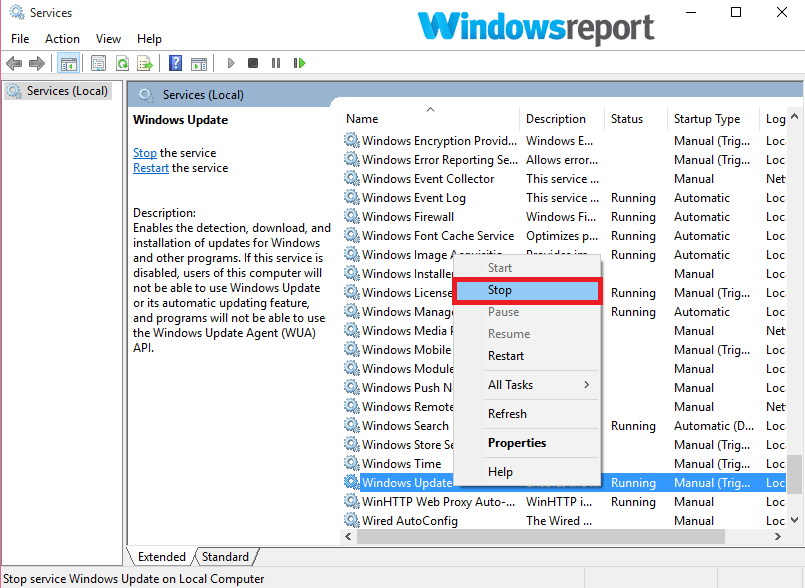Select WinHTTP Web Proxy Auto service row

coord(563,502)
